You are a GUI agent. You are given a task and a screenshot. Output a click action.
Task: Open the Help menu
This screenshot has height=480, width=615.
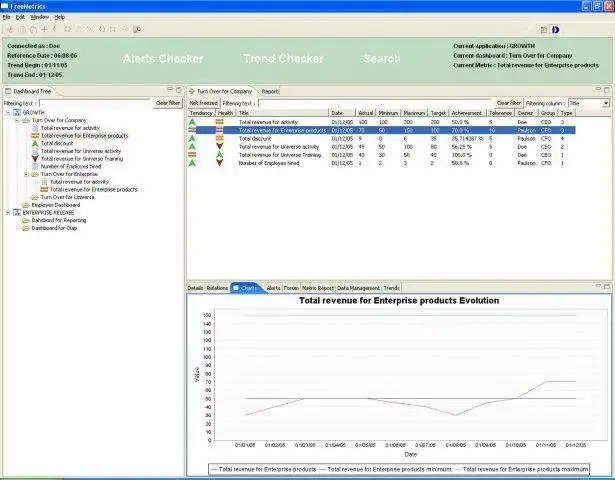[x=60, y=17]
